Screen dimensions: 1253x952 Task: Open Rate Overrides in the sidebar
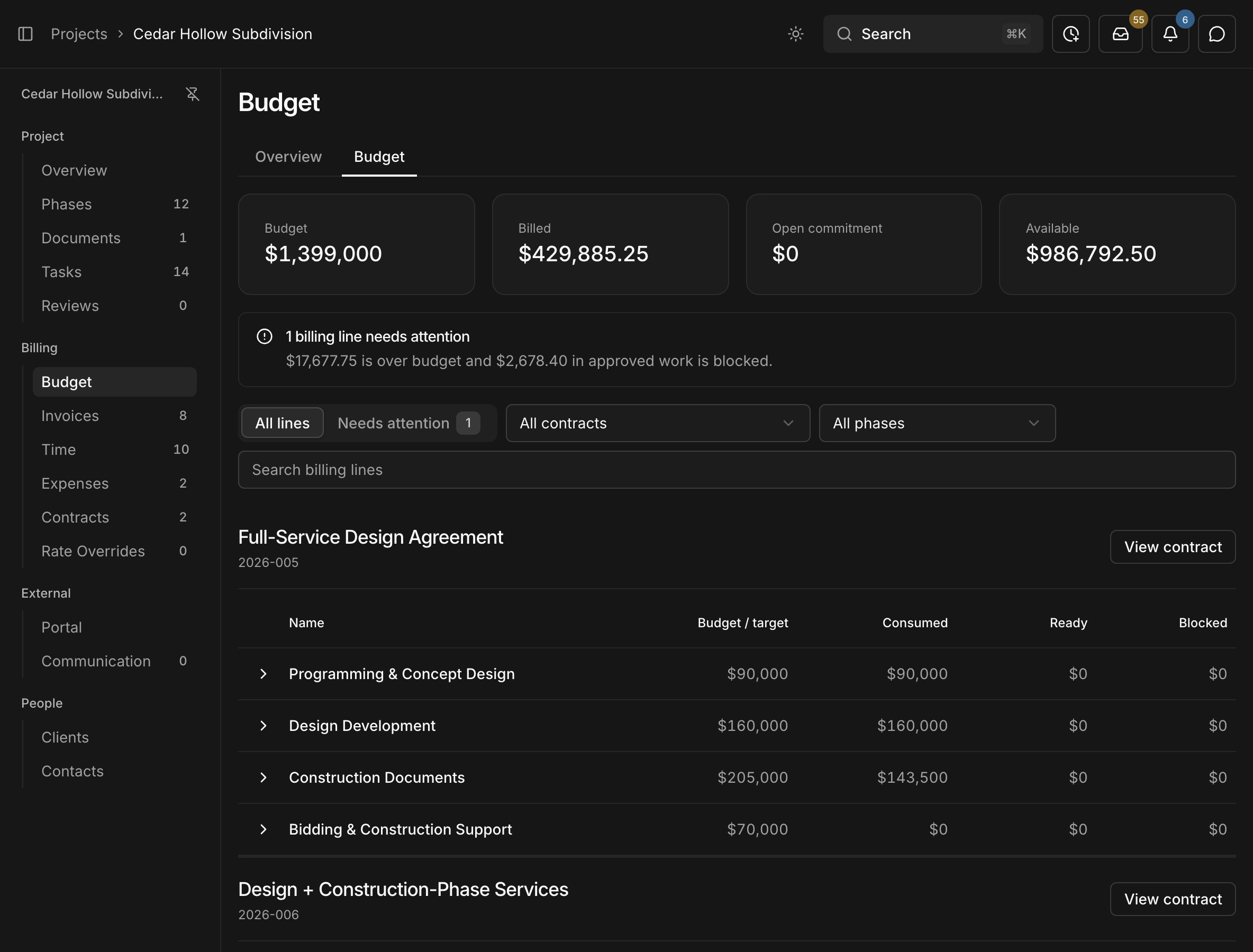[114, 551]
